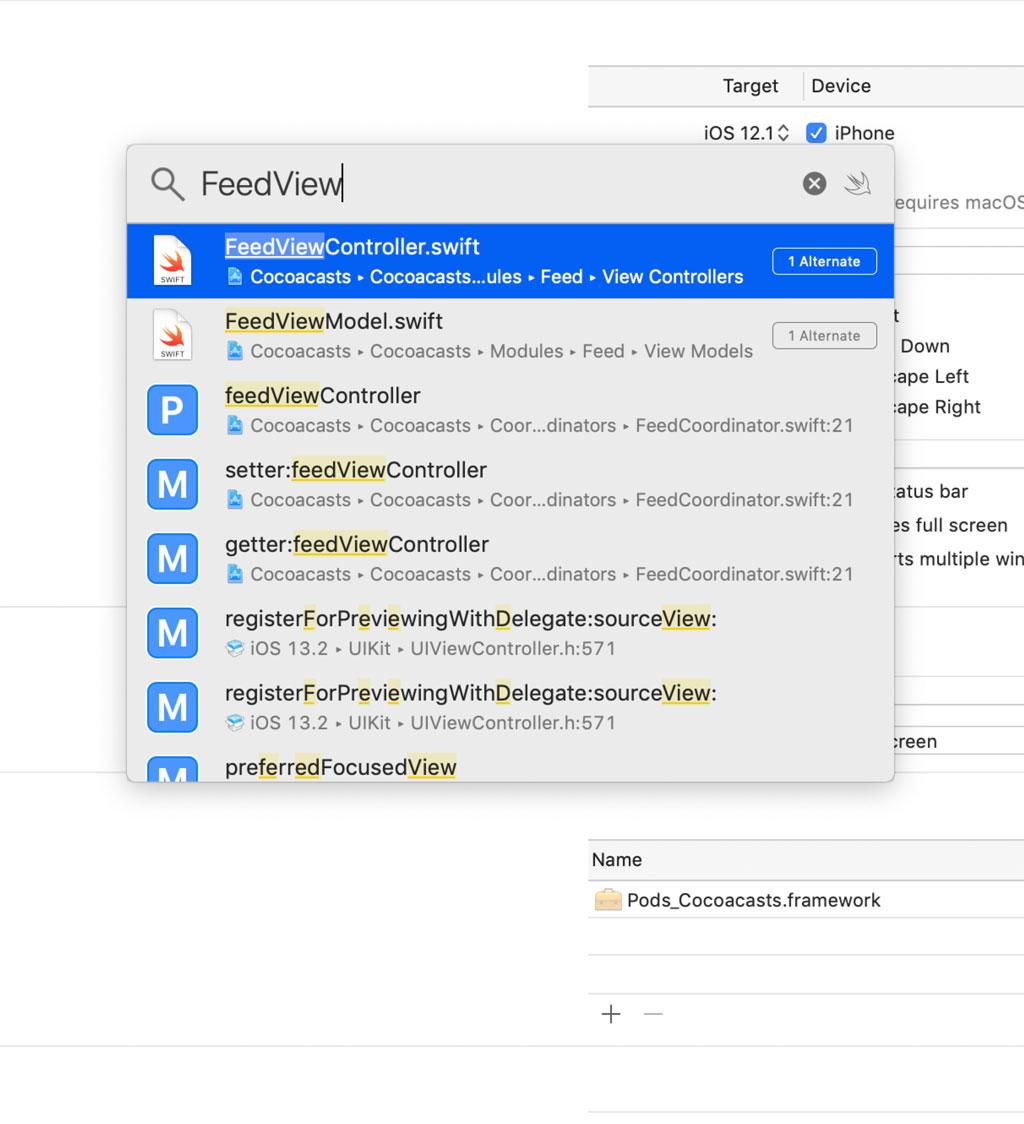Toggle the iPhone device checkbox
This screenshot has height=1124, width=1024.
point(816,133)
